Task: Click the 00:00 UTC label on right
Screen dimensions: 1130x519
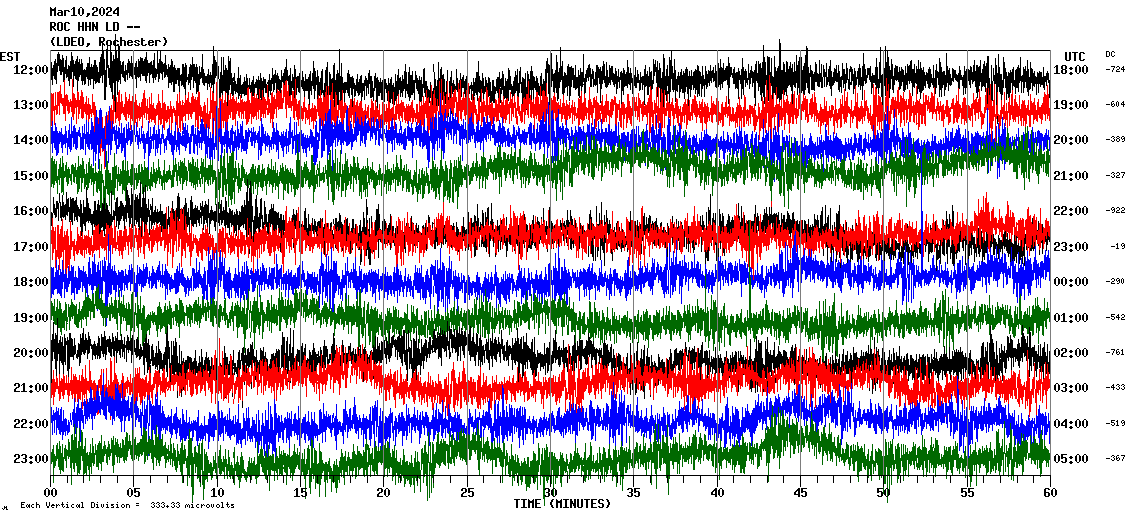Action: (x=1070, y=282)
